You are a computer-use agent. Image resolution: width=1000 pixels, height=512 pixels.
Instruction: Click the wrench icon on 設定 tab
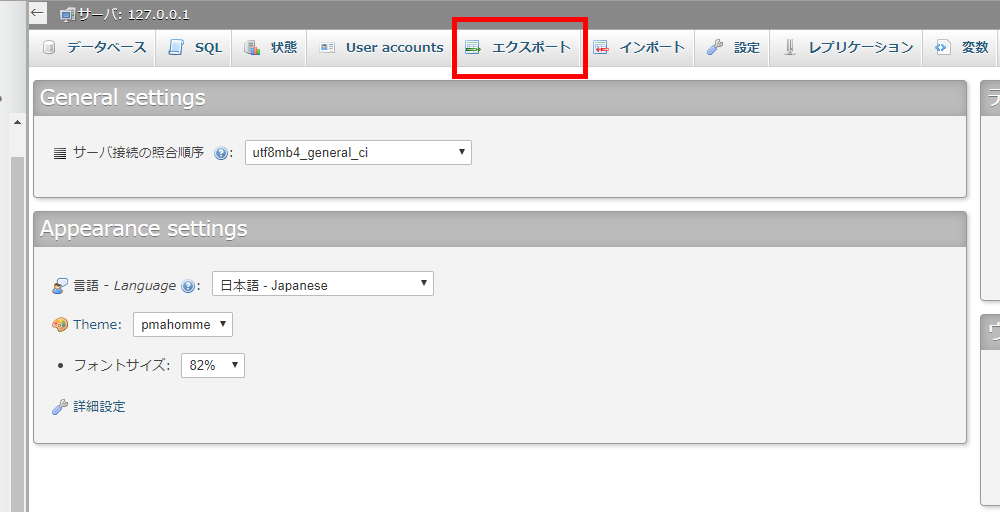click(x=715, y=47)
